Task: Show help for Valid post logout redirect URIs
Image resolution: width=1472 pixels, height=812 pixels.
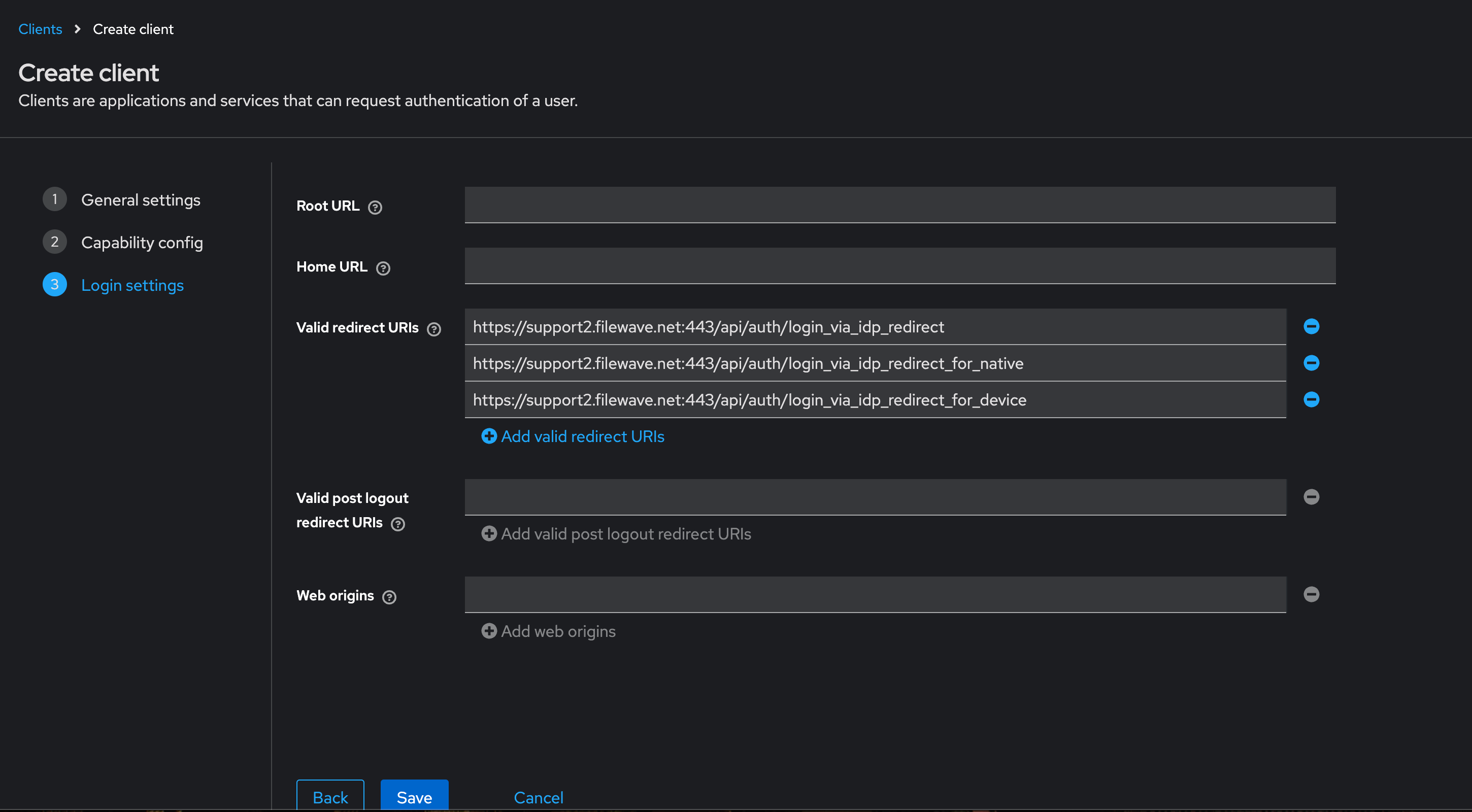Action: click(x=398, y=524)
